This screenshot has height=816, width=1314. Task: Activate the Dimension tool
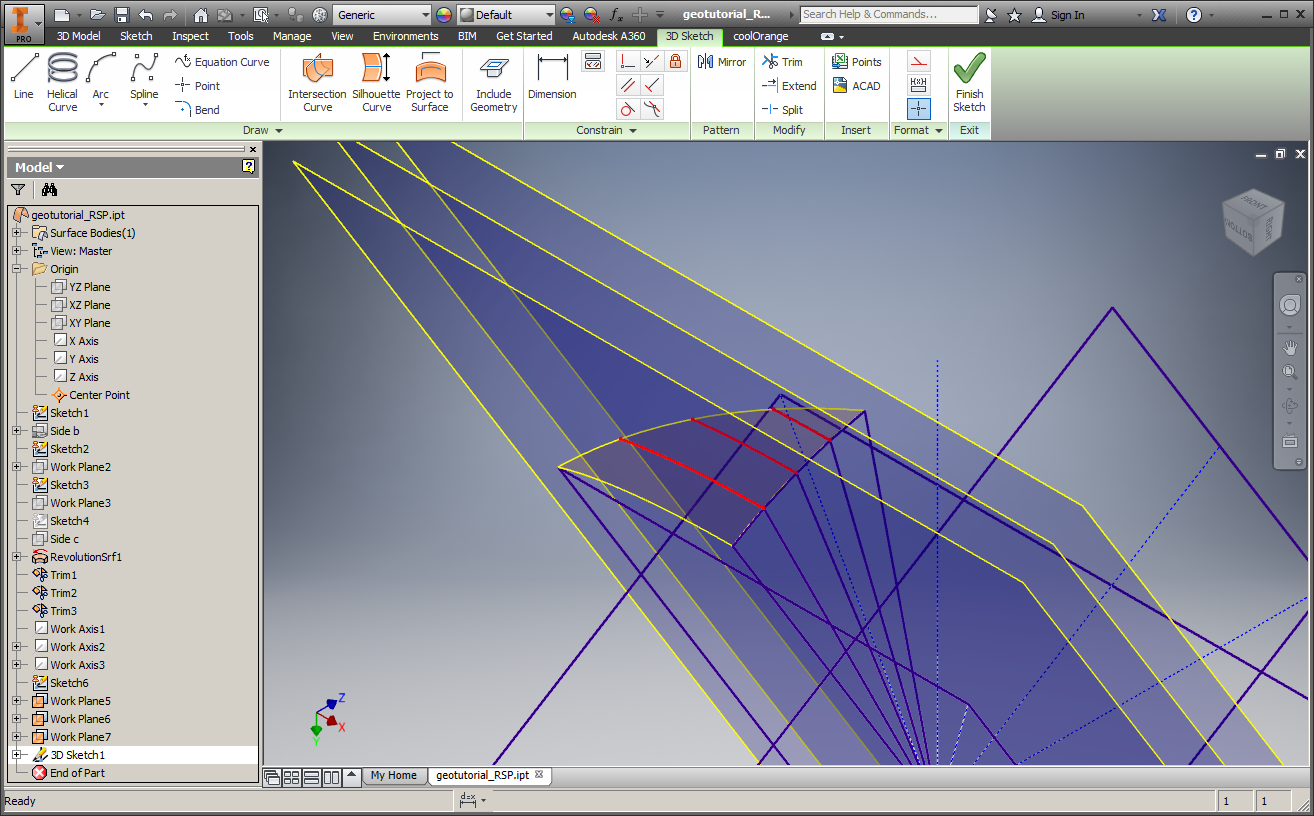(x=552, y=77)
